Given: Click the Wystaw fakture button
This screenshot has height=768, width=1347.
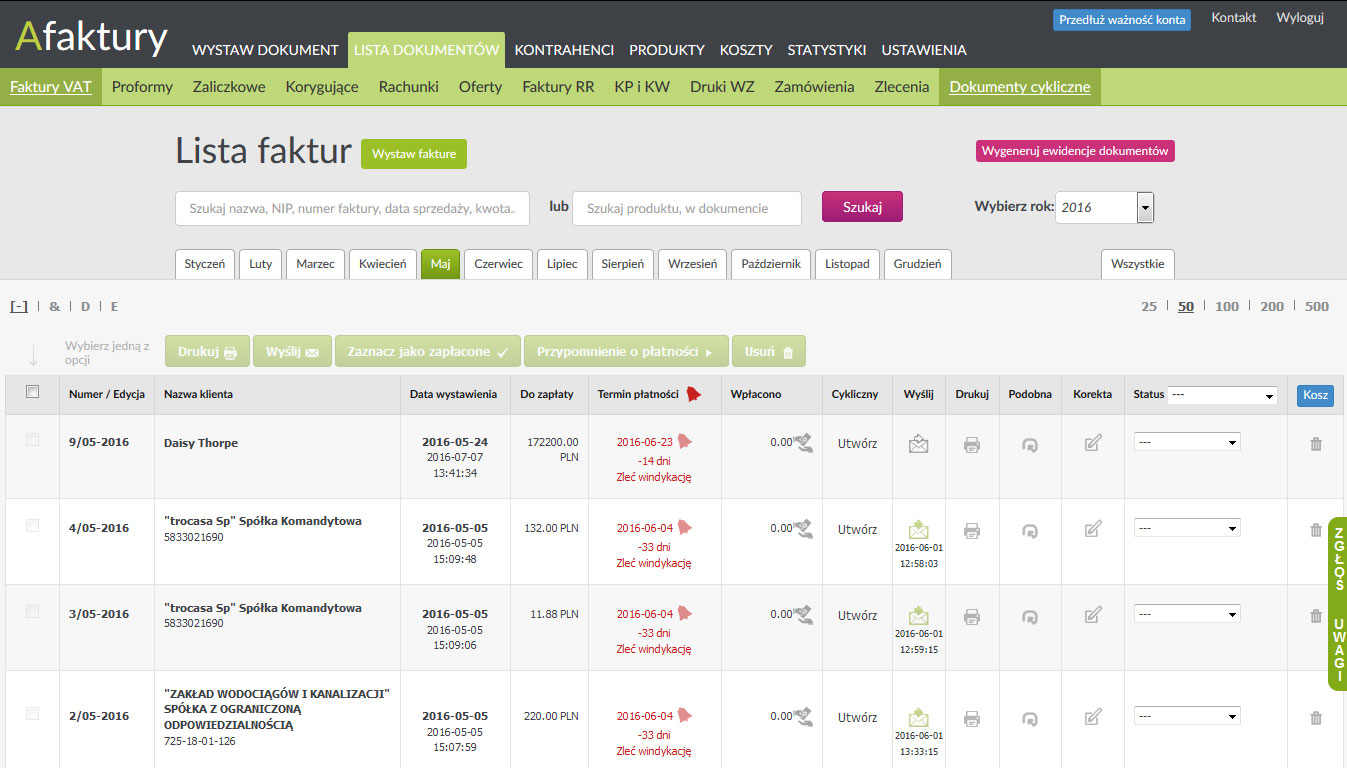Looking at the screenshot, I should pyautogui.click(x=413, y=154).
